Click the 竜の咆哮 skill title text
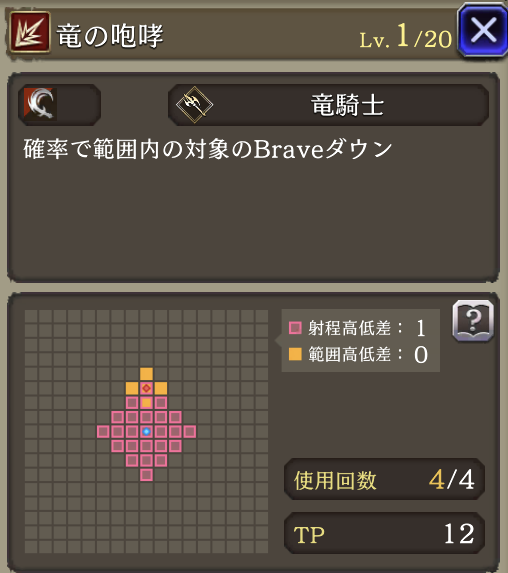Screen dimensions: 508x573 coord(110,35)
